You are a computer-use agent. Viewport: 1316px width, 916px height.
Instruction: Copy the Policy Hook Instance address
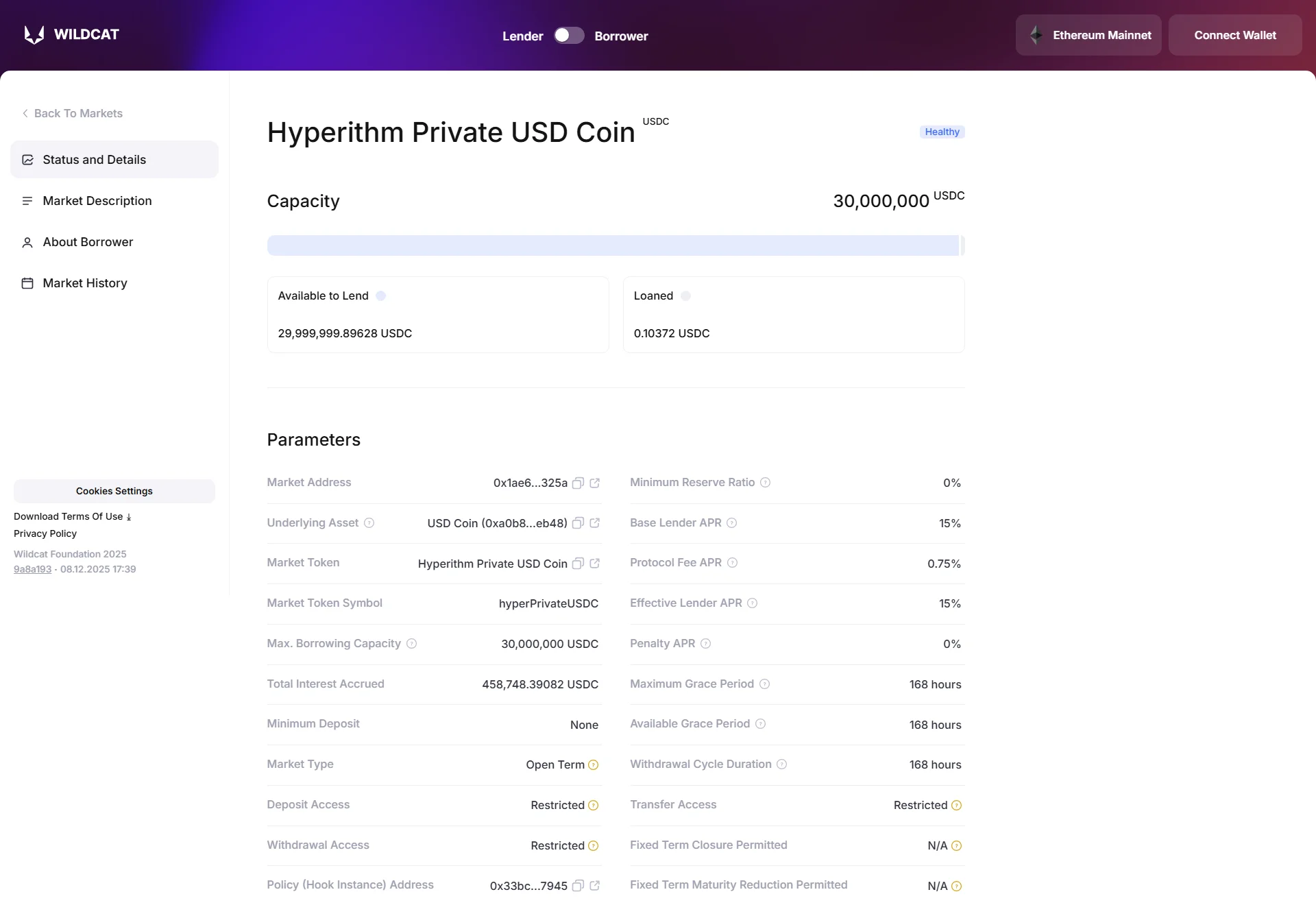pos(578,886)
